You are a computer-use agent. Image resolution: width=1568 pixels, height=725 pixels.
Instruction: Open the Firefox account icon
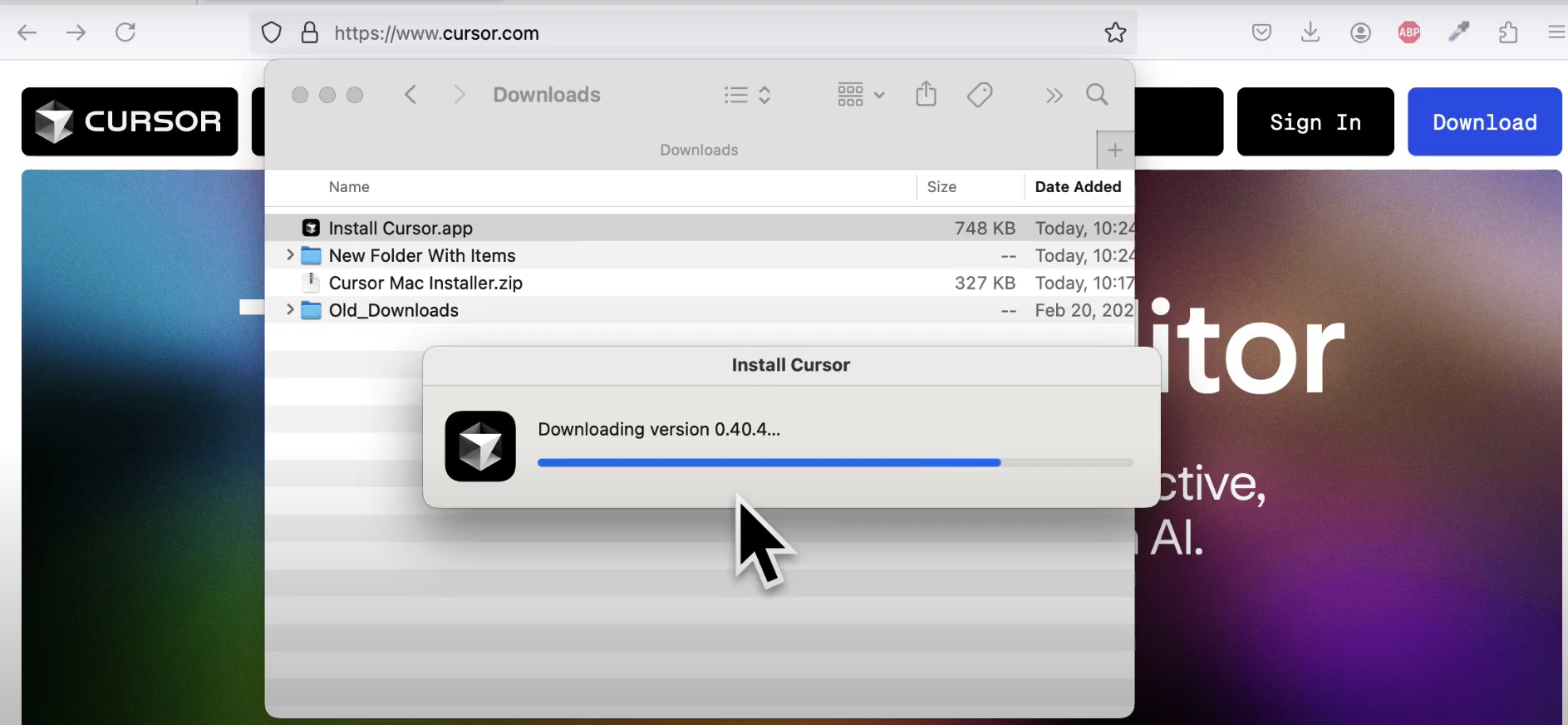click(1360, 33)
